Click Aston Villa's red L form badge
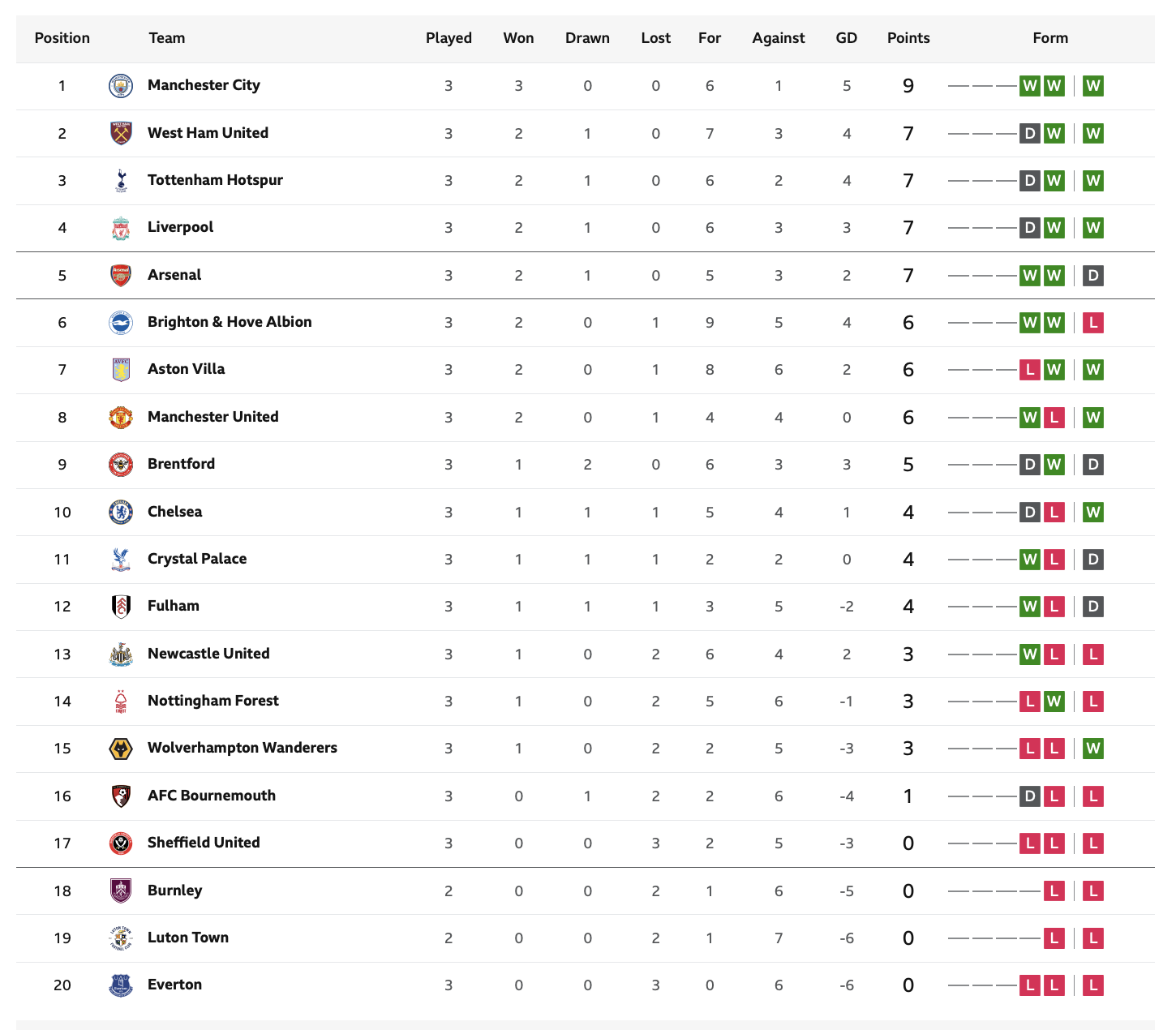Viewport: 1176px width, 1030px height. pyautogui.click(x=1030, y=370)
